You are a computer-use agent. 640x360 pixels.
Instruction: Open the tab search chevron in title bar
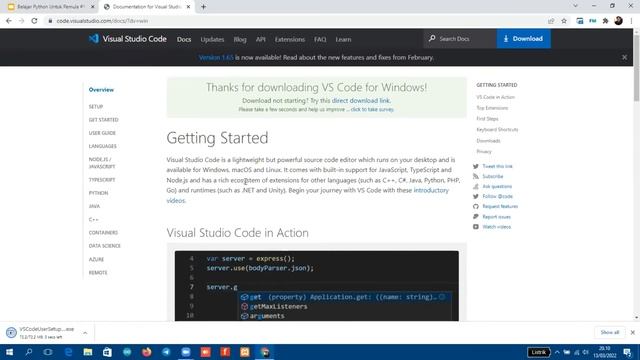tap(575, 6)
